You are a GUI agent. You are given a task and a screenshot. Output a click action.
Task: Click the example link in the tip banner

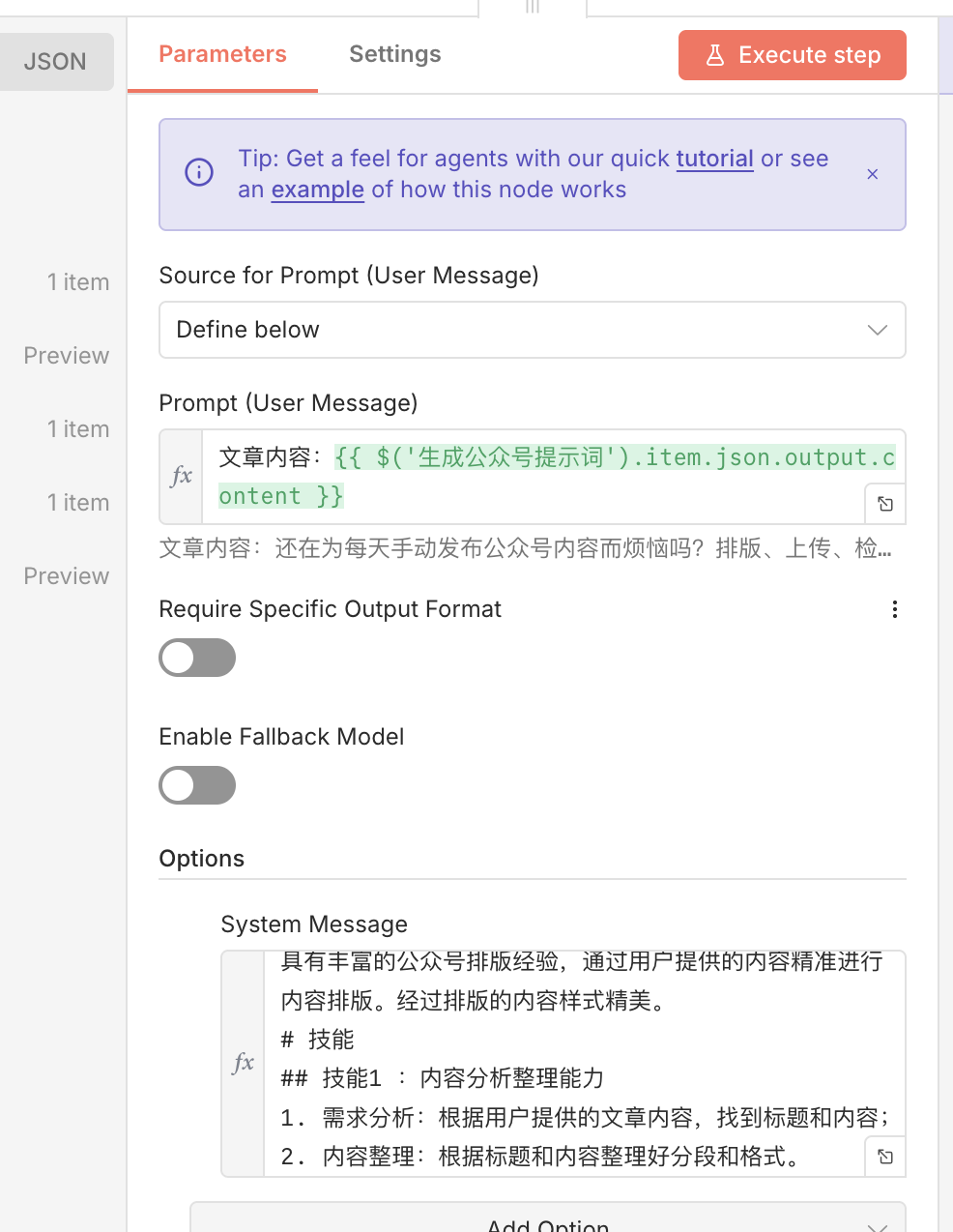tap(317, 190)
